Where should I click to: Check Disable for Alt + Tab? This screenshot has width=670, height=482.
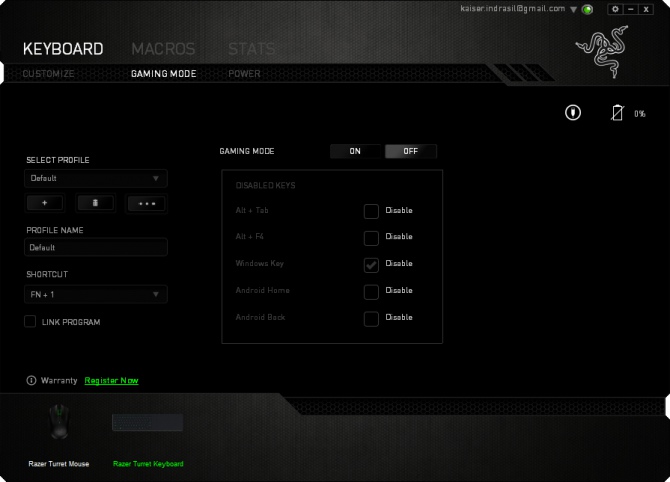tap(371, 211)
